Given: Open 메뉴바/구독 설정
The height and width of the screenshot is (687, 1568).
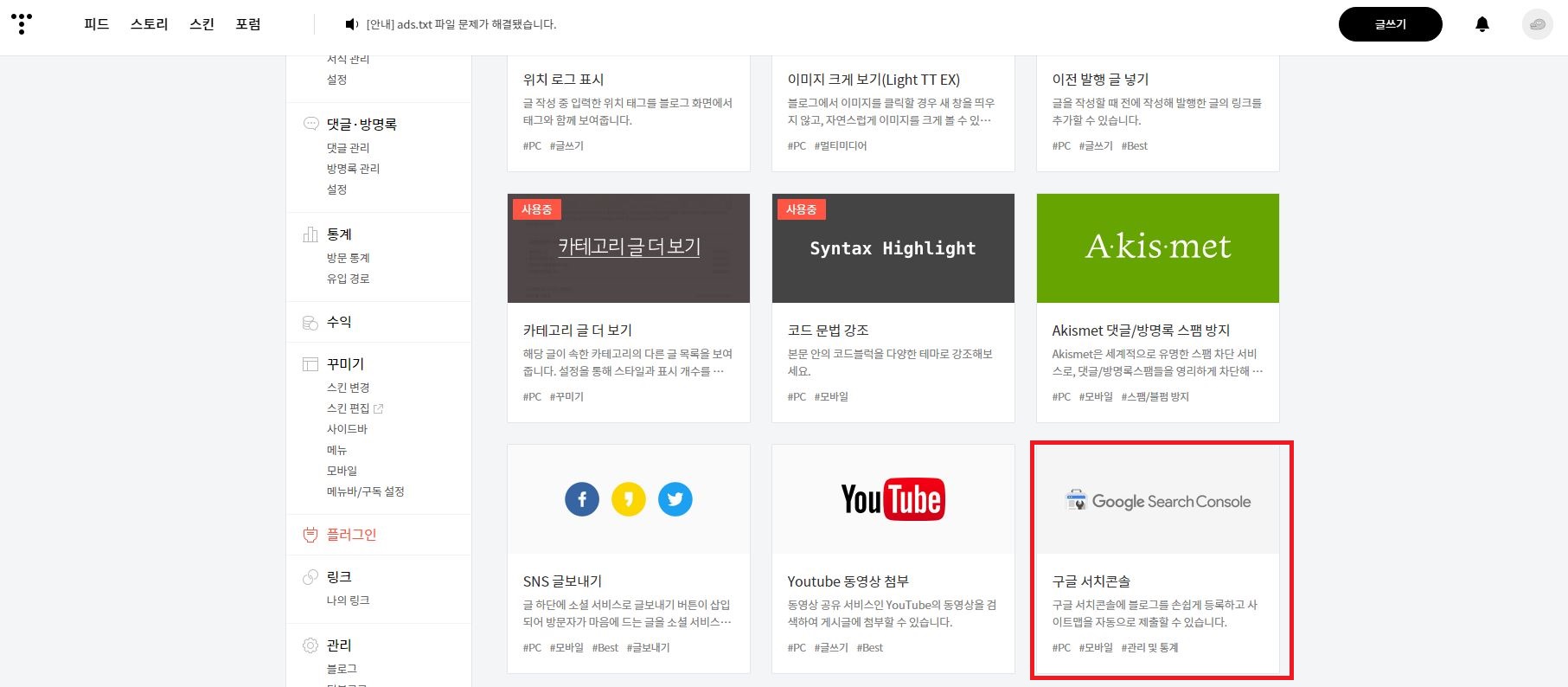Looking at the screenshot, I should coord(365,491).
